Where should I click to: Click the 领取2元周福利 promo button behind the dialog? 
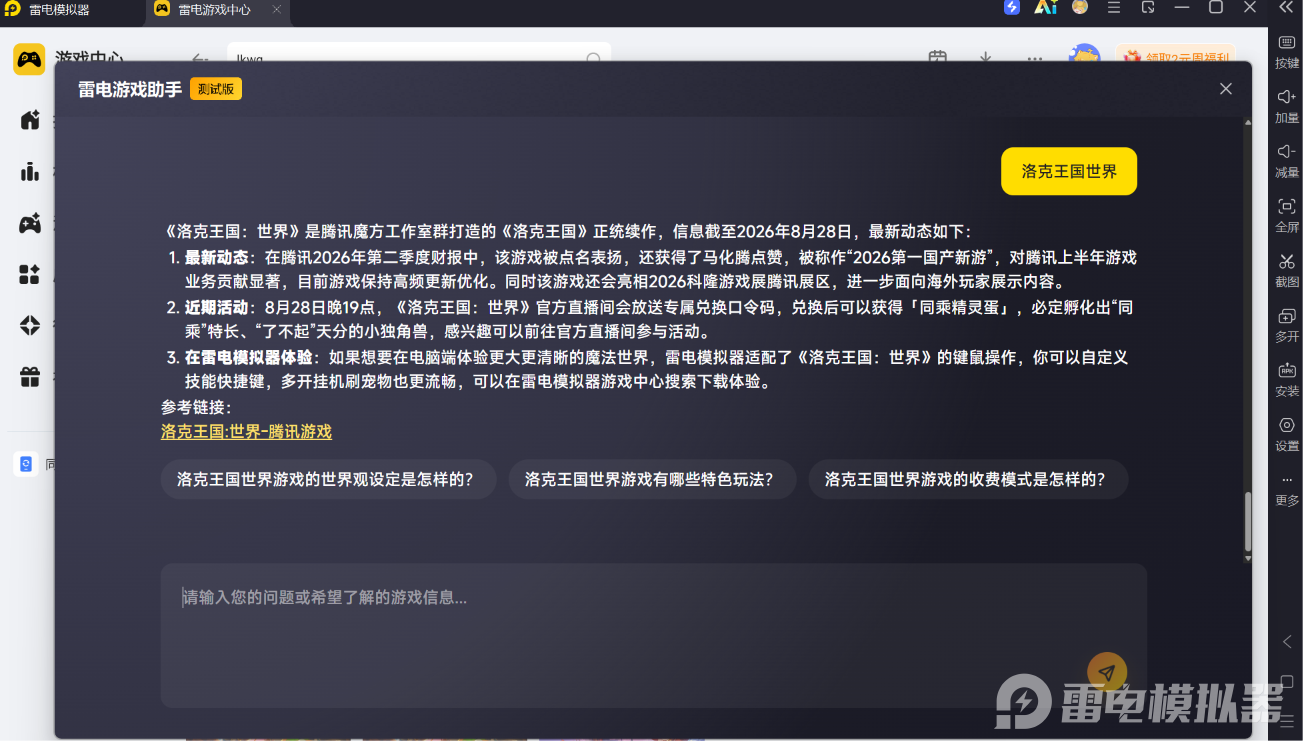coord(1176,57)
